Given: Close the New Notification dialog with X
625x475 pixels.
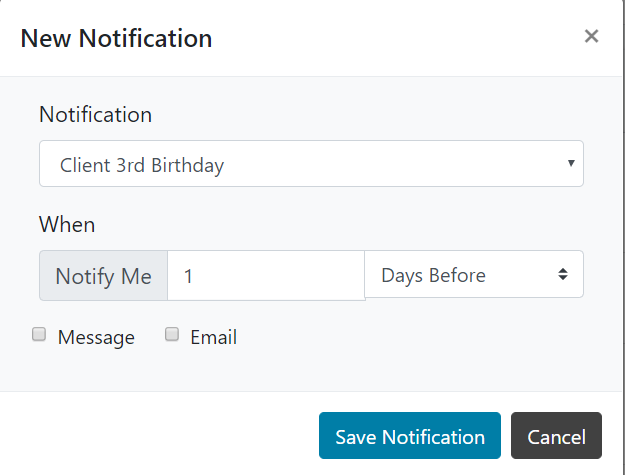Looking at the screenshot, I should point(591,37).
